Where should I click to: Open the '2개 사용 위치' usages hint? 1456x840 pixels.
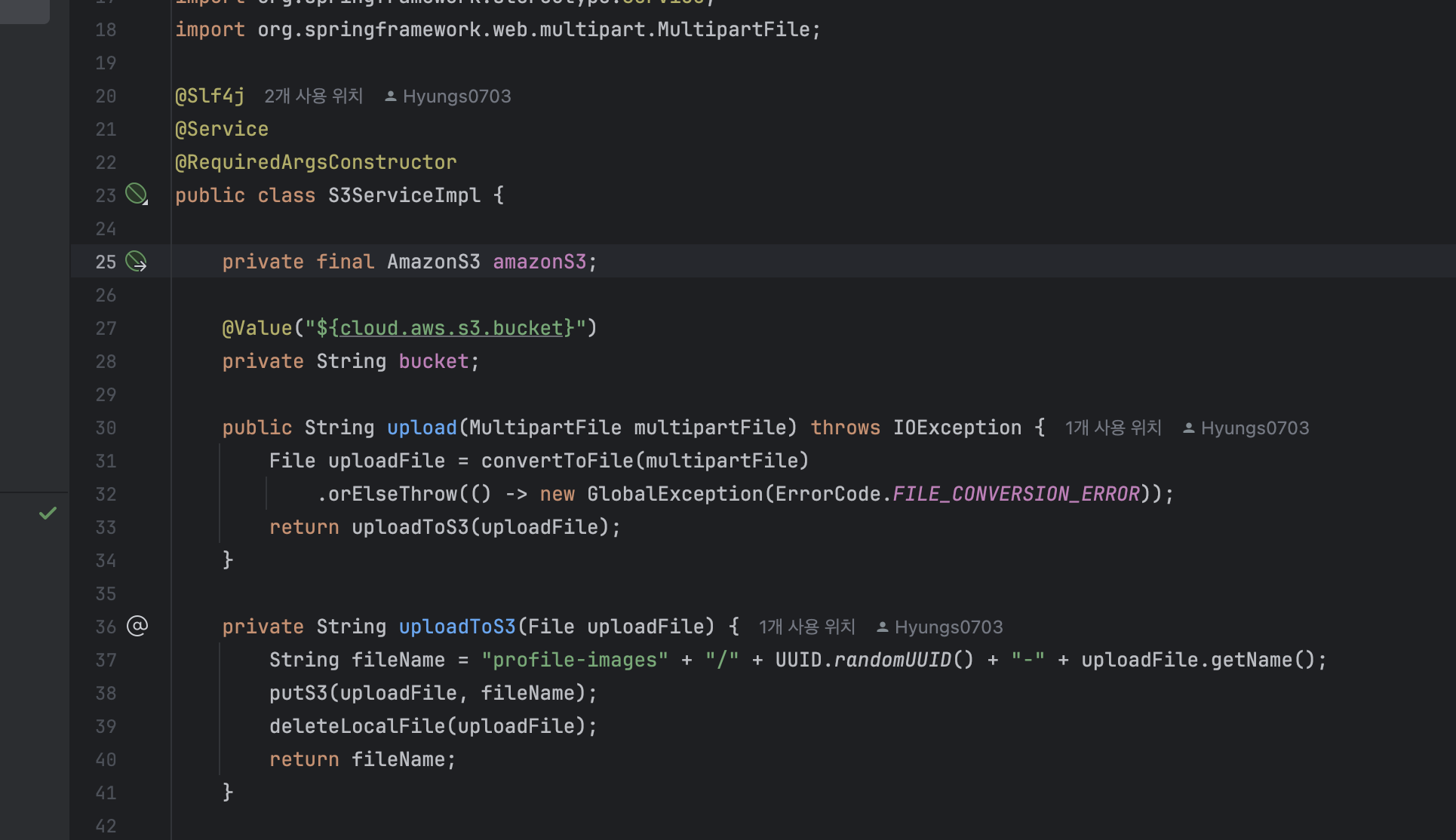click(x=313, y=97)
